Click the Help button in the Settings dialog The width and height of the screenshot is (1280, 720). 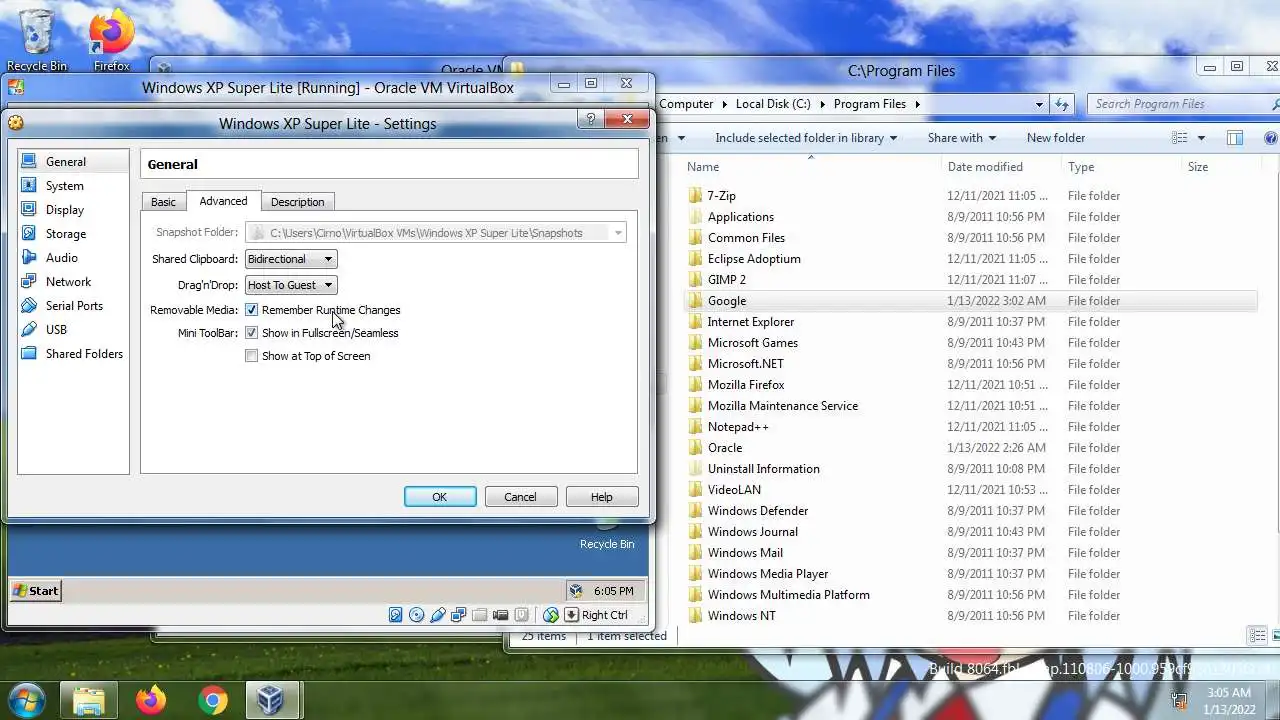(x=601, y=497)
